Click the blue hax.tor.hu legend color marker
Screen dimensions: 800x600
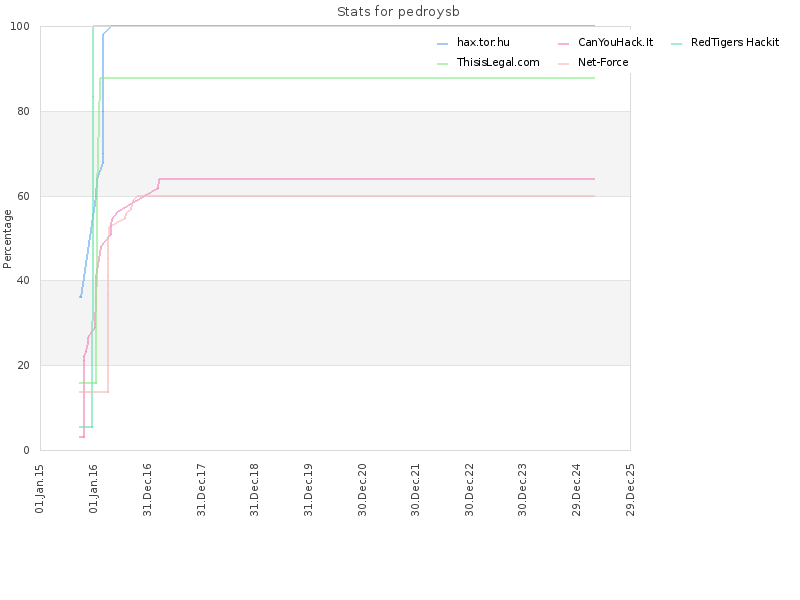pos(442,44)
